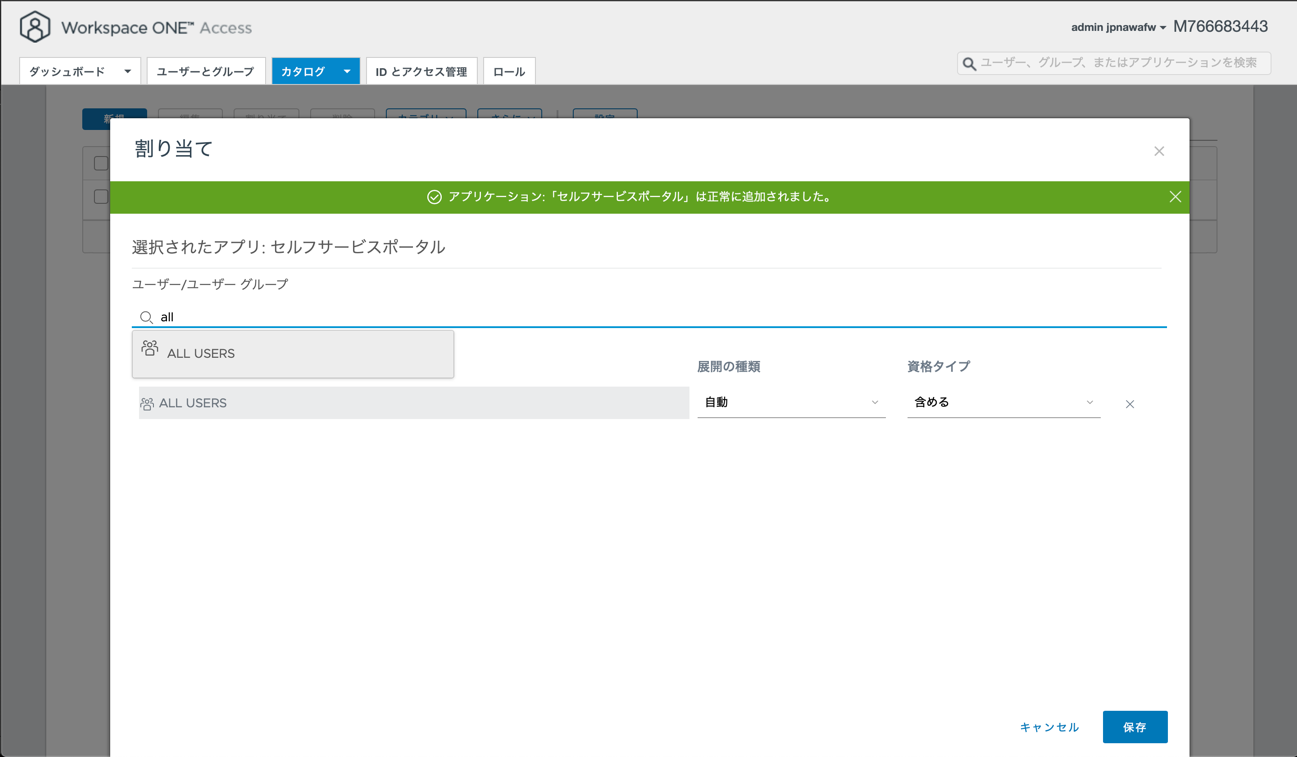1297x757 pixels.
Task: Remove the ALL USERS assignment row
Action: (x=1130, y=404)
